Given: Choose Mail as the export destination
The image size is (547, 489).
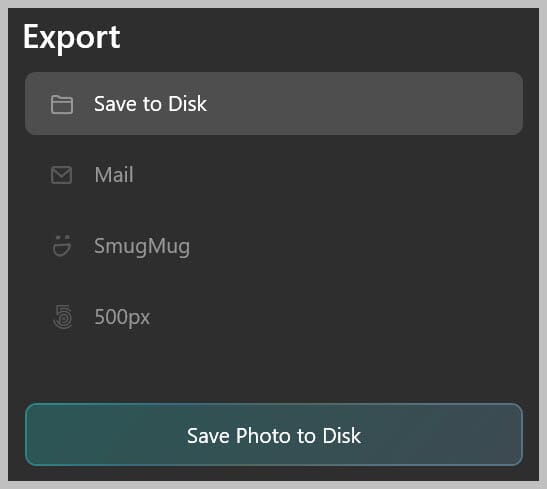Looking at the screenshot, I should pyautogui.click(x=274, y=175).
